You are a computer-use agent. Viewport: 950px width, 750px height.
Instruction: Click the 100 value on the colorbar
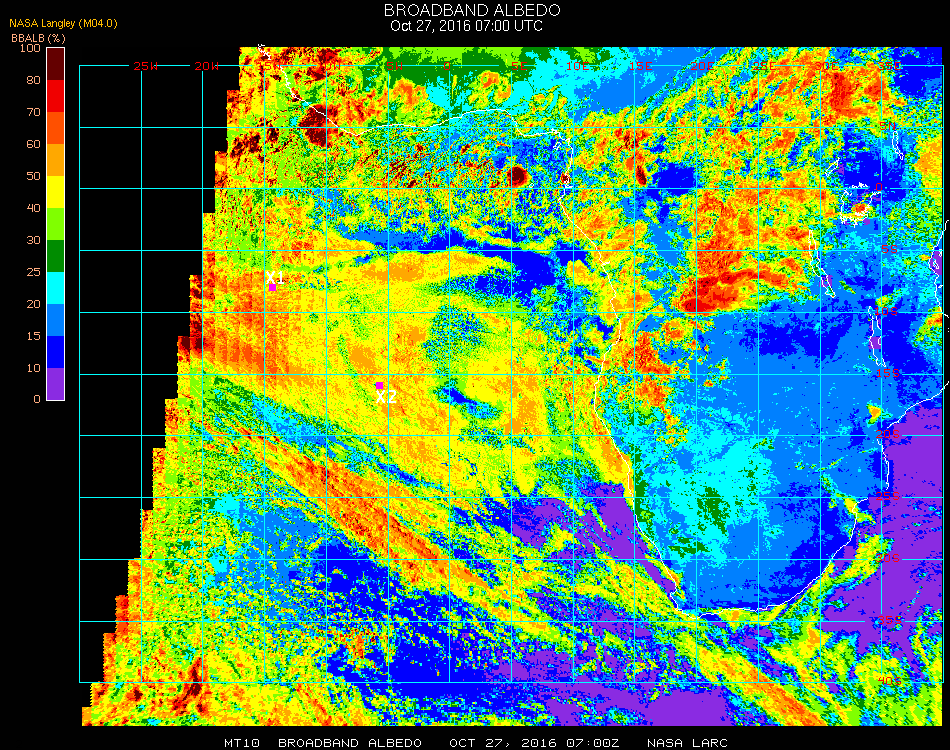30,48
